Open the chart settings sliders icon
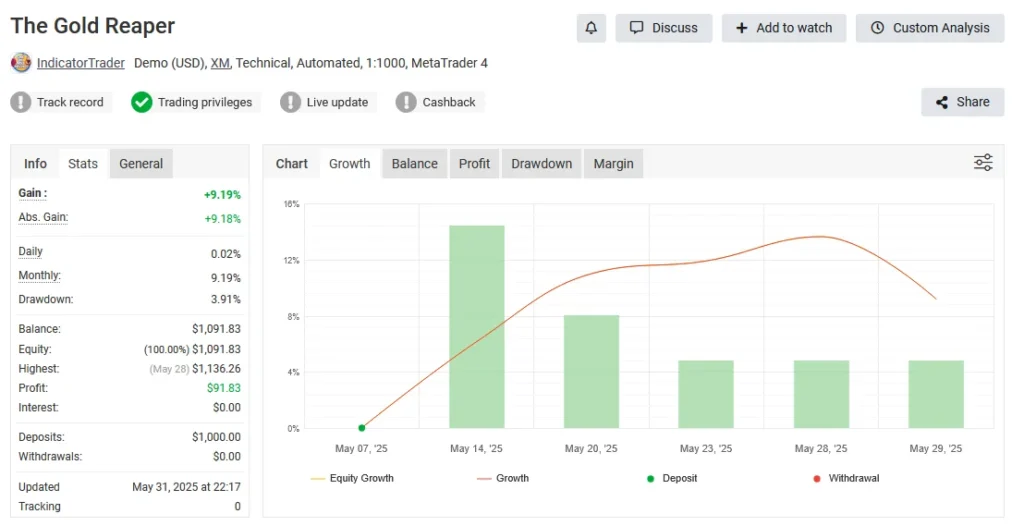The image size is (1024, 526). tap(983, 163)
